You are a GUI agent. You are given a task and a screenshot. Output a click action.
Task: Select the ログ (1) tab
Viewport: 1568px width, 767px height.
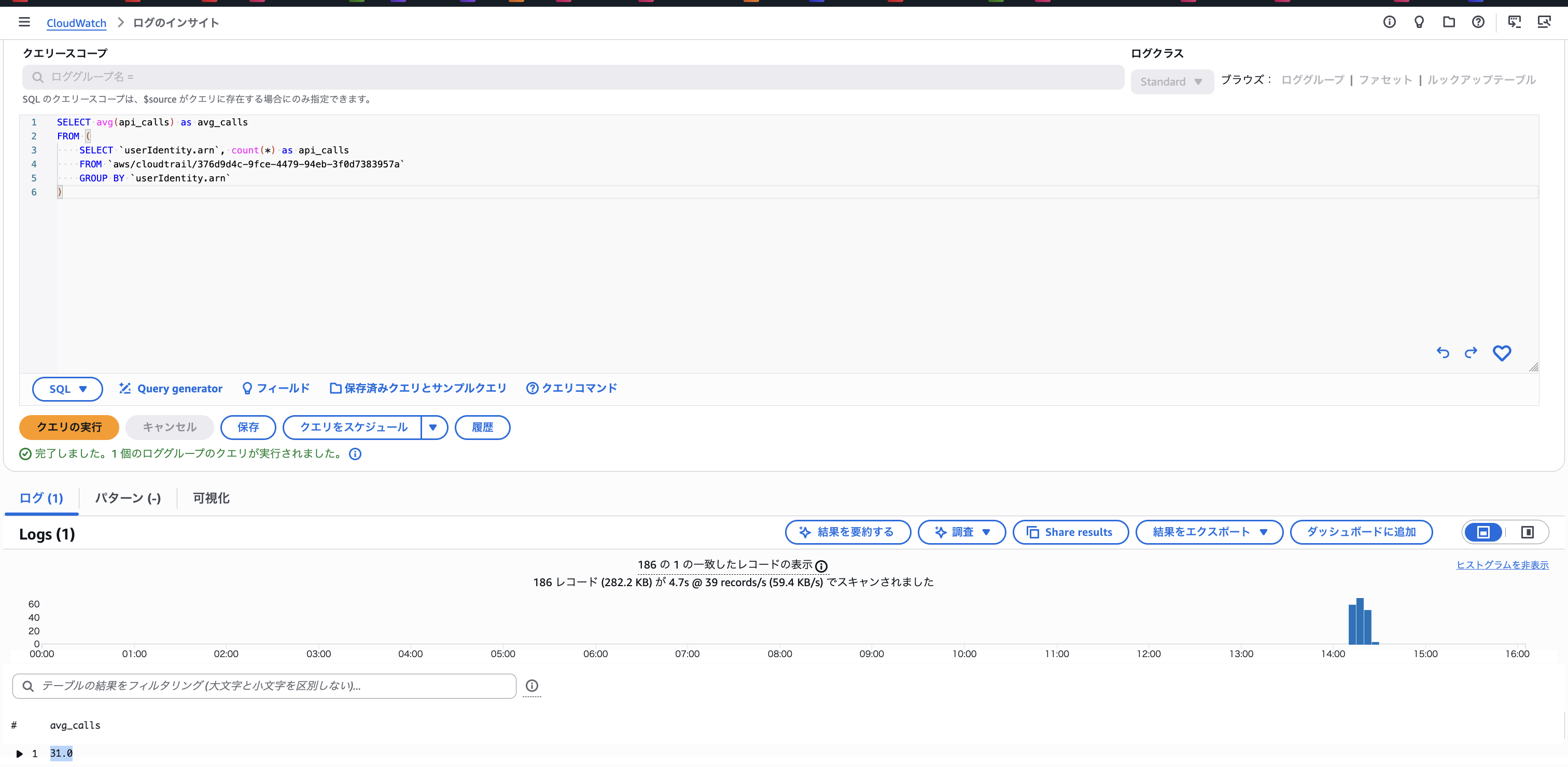click(41, 498)
